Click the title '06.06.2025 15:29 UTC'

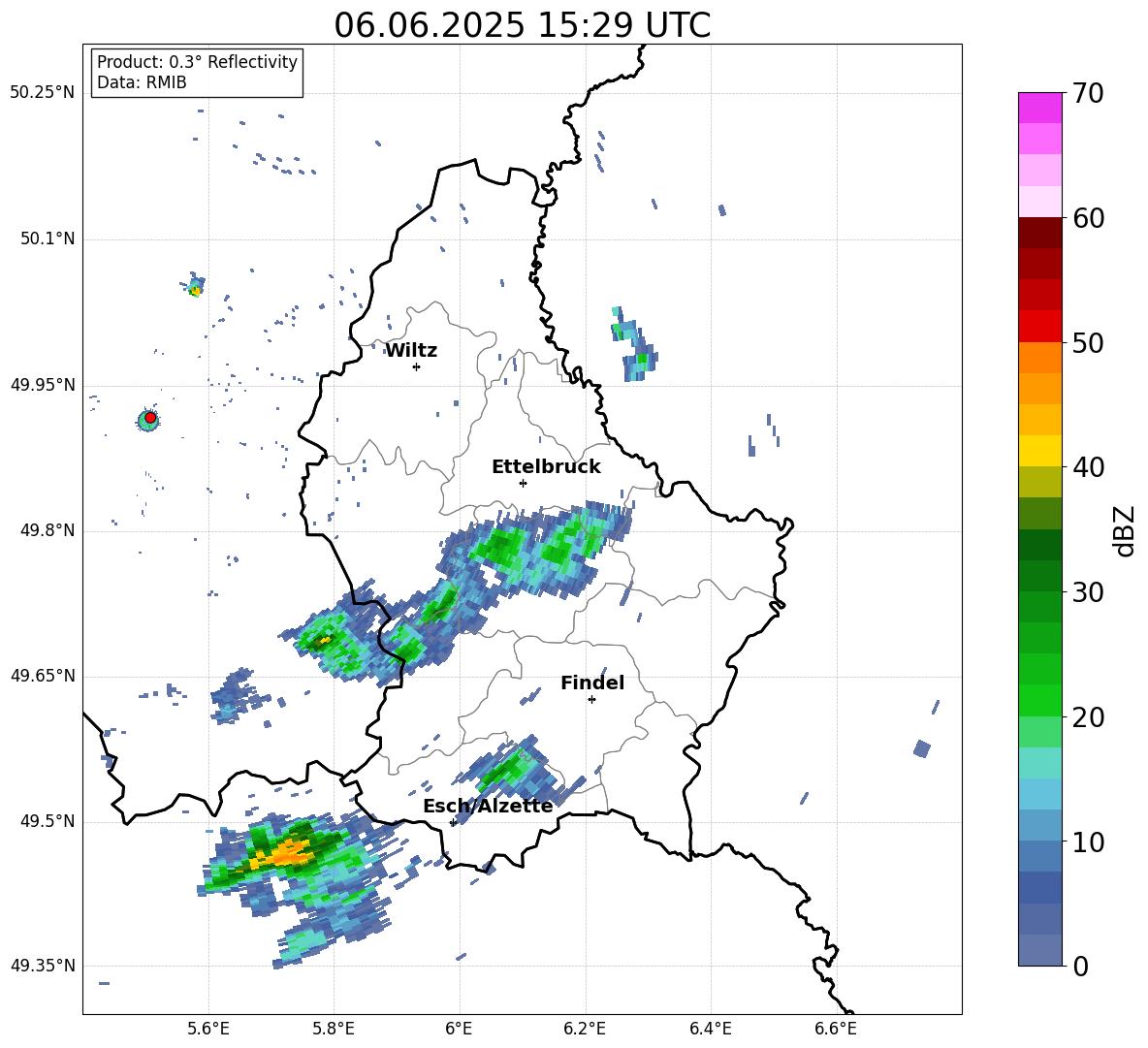point(522,25)
